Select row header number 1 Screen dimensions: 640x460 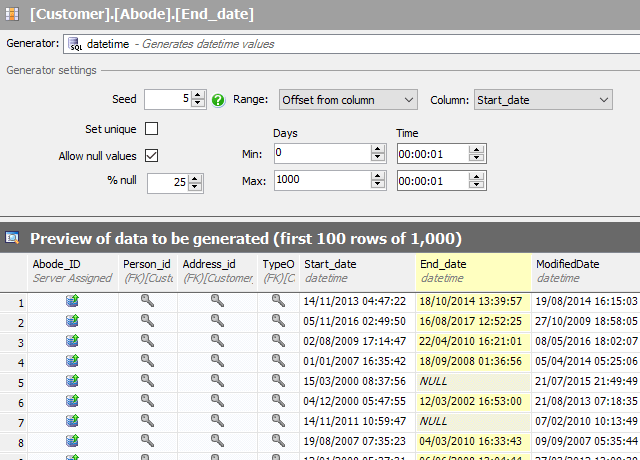[13, 303]
